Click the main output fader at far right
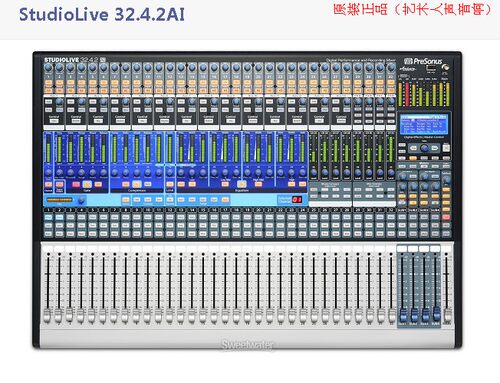500x383 pixels. (448, 315)
